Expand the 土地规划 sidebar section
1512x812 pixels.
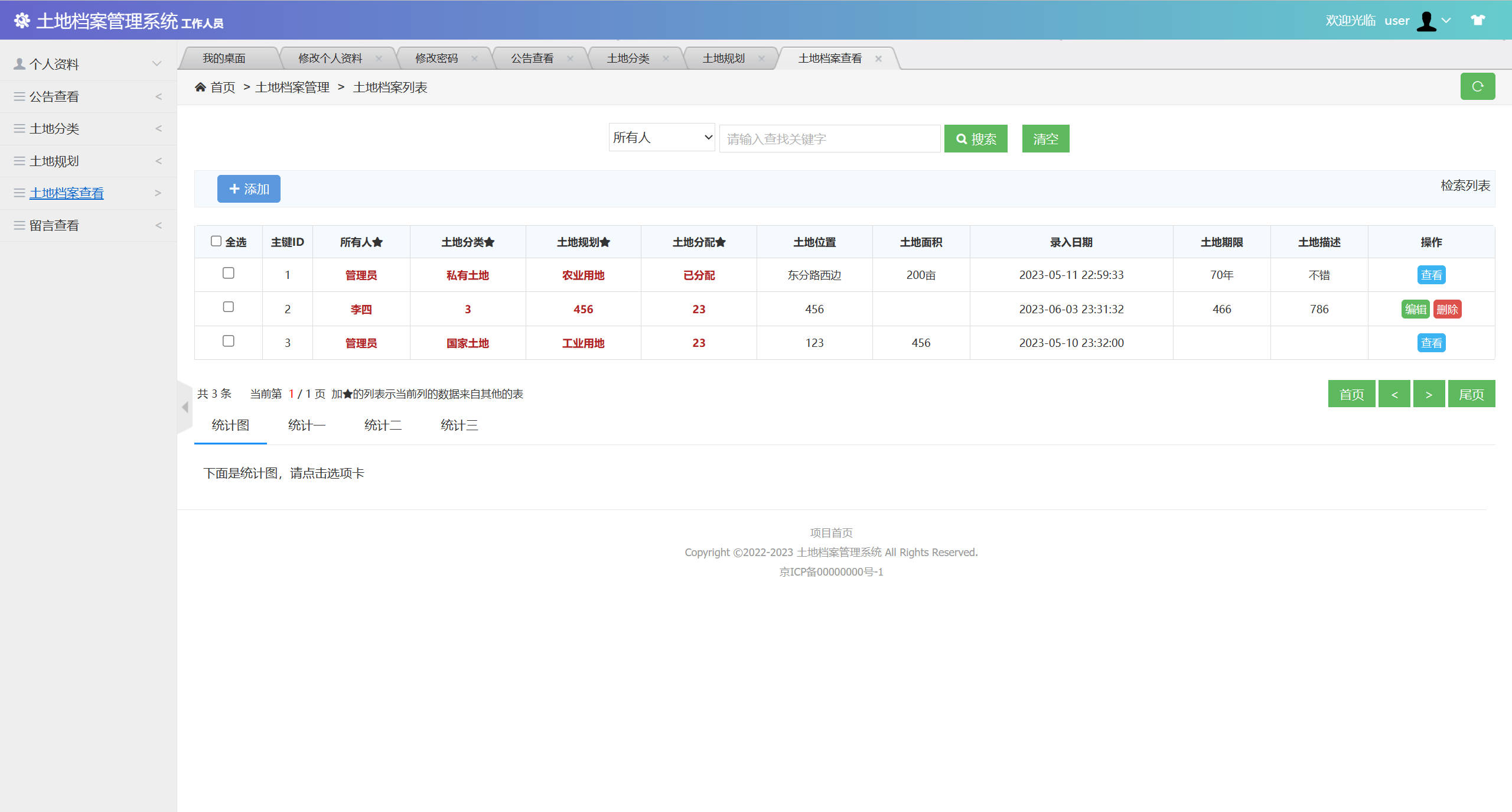[x=55, y=161]
